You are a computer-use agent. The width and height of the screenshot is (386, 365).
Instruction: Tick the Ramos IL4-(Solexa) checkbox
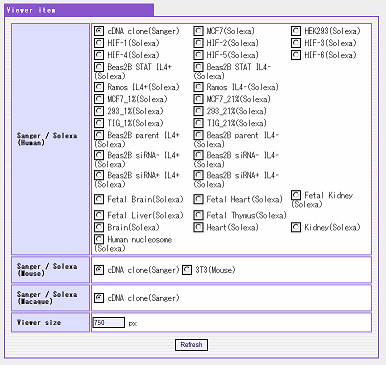point(198,87)
